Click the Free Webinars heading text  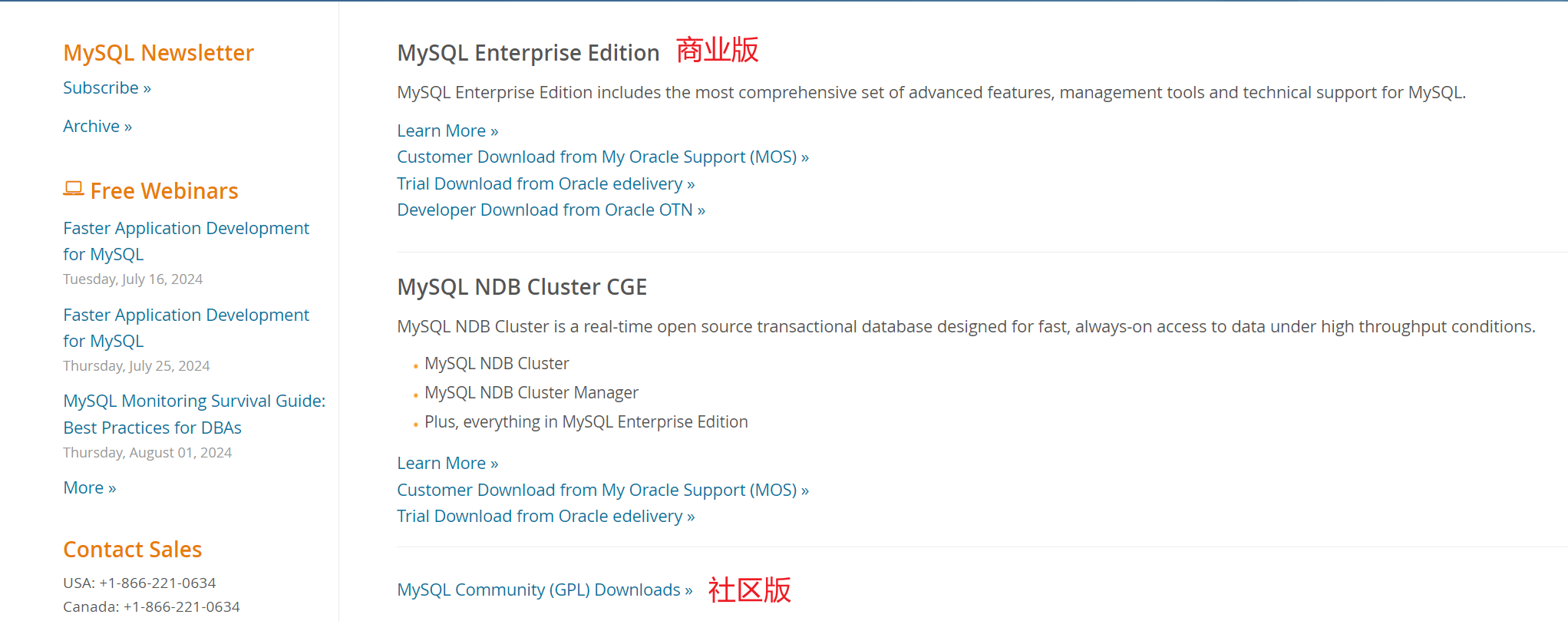[x=164, y=191]
